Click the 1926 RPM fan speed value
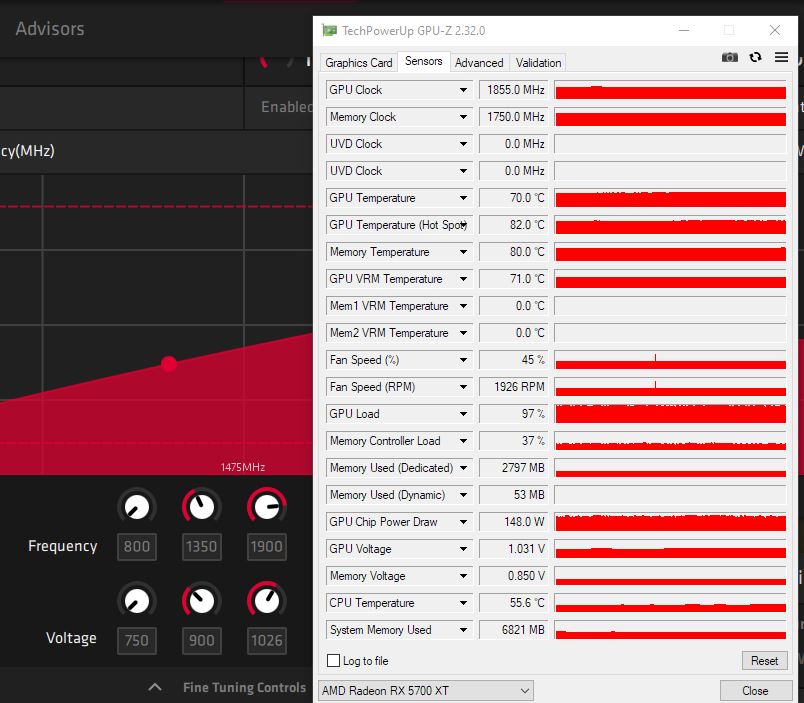This screenshot has height=703, width=804. click(x=513, y=387)
